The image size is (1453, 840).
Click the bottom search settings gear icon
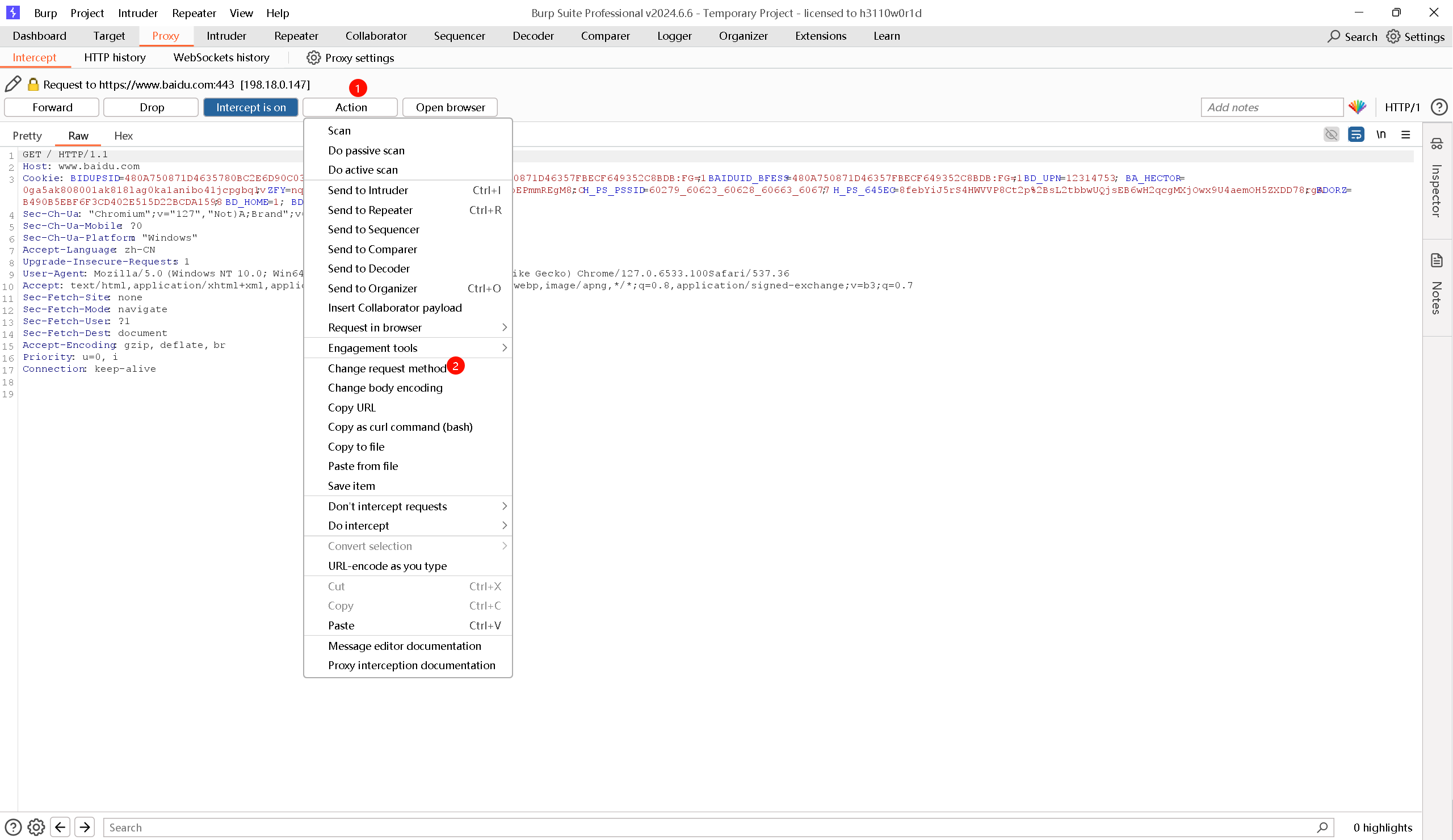(x=36, y=828)
